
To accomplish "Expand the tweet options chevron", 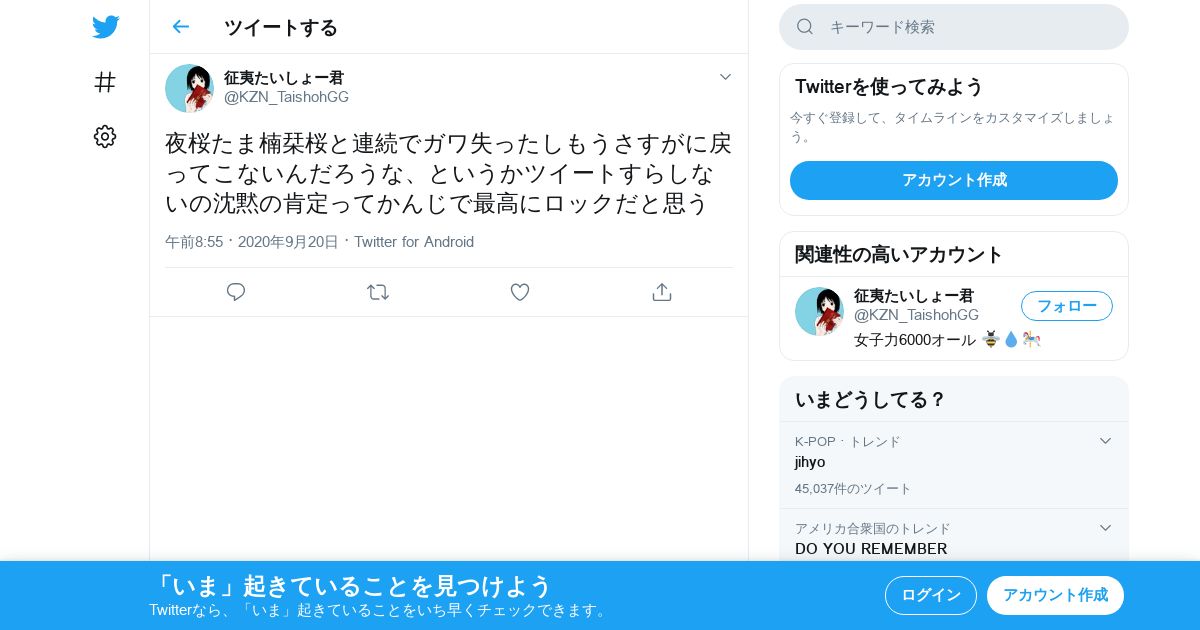I will click(x=726, y=77).
